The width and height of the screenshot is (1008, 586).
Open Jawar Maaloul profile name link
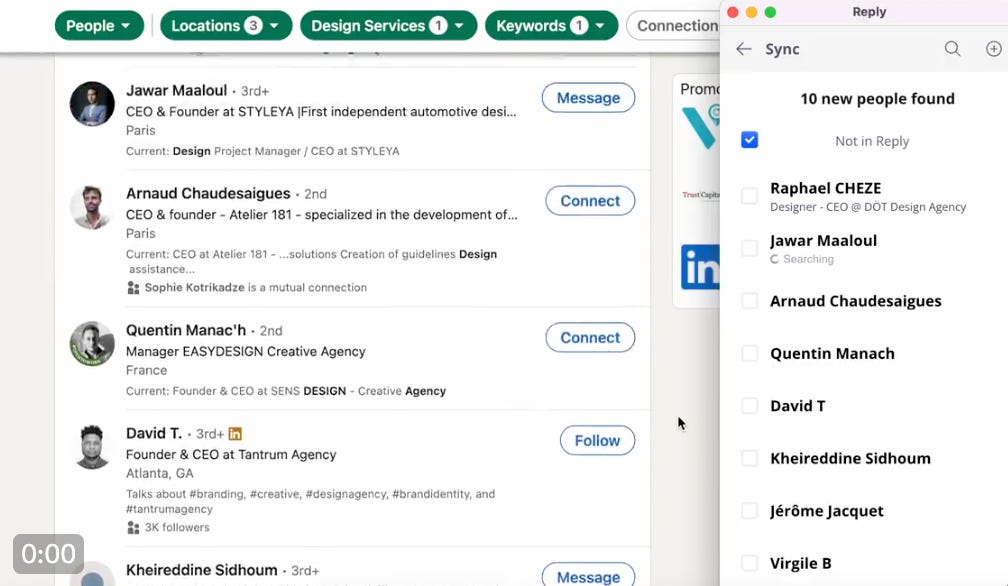coord(176,91)
